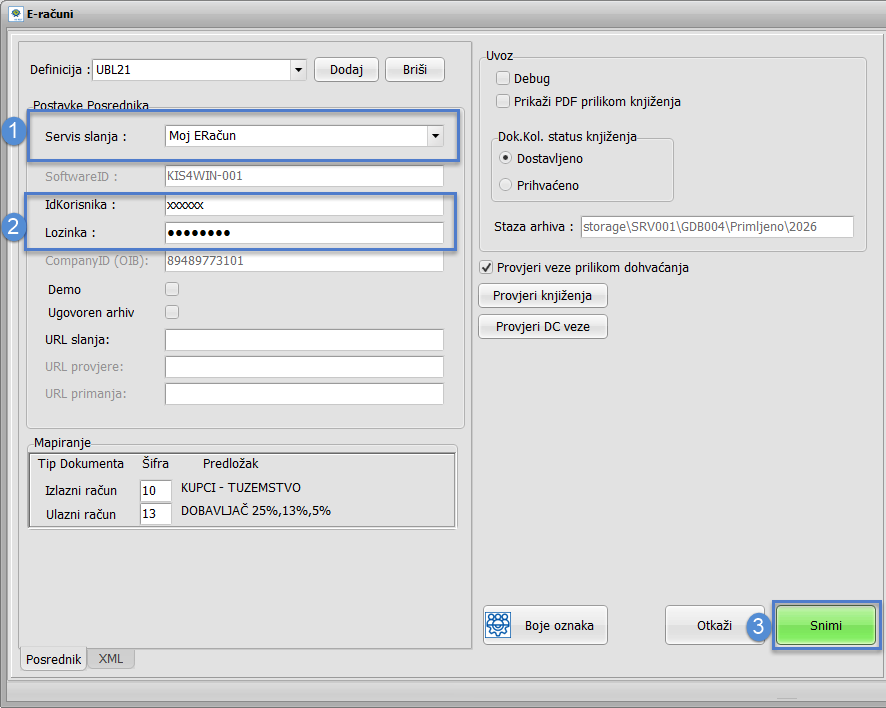Focus the URL slanja input field
This screenshot has height=708, width=886.
pyautogui.click(x=304, y=340)
